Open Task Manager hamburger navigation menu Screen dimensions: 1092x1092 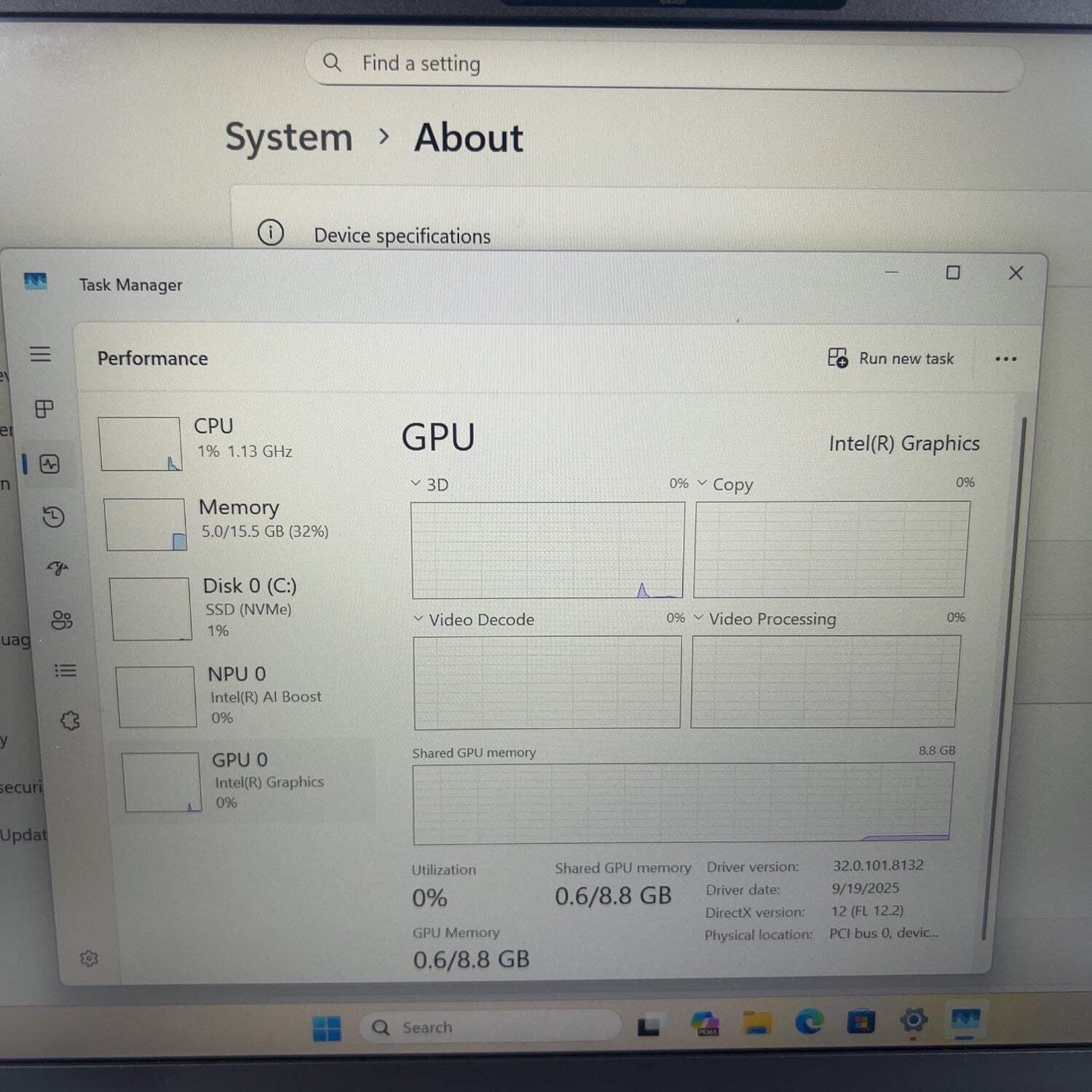(40, 355)
